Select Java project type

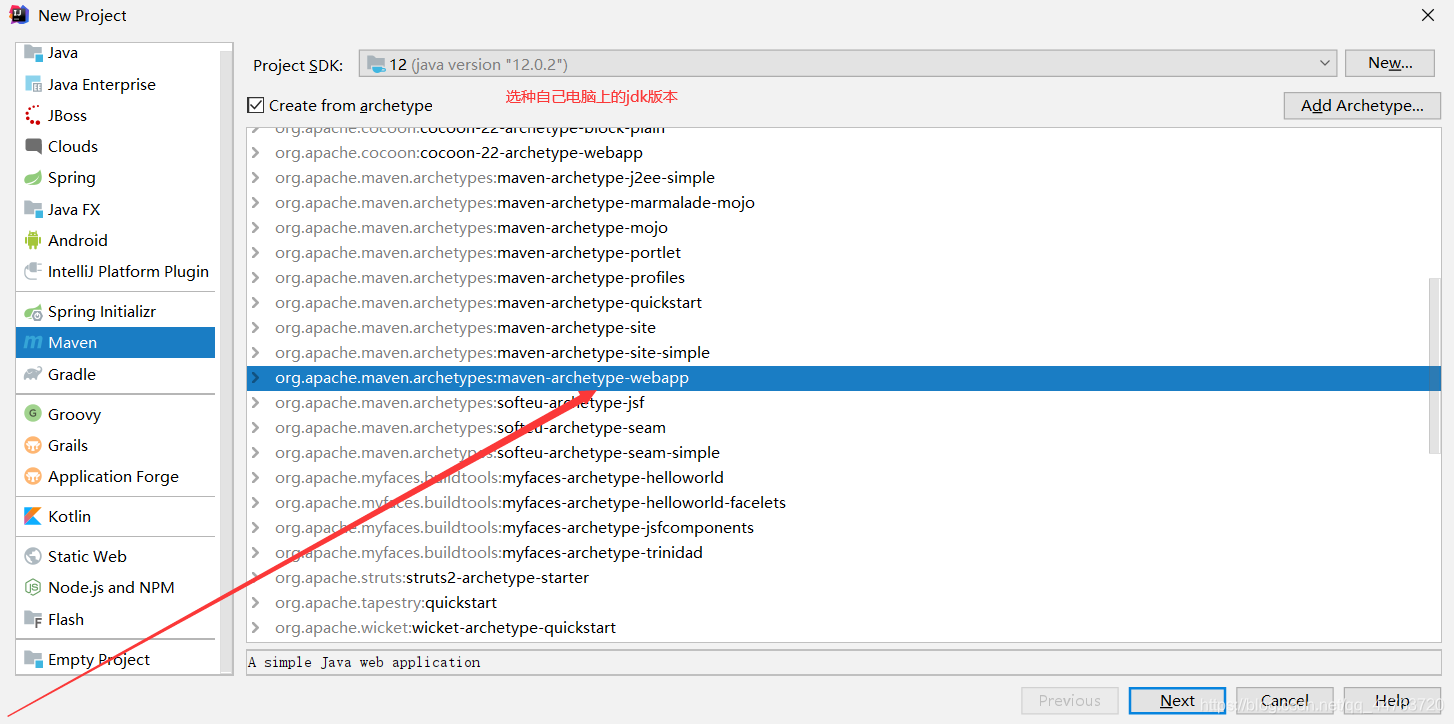(x=116, y=53)
